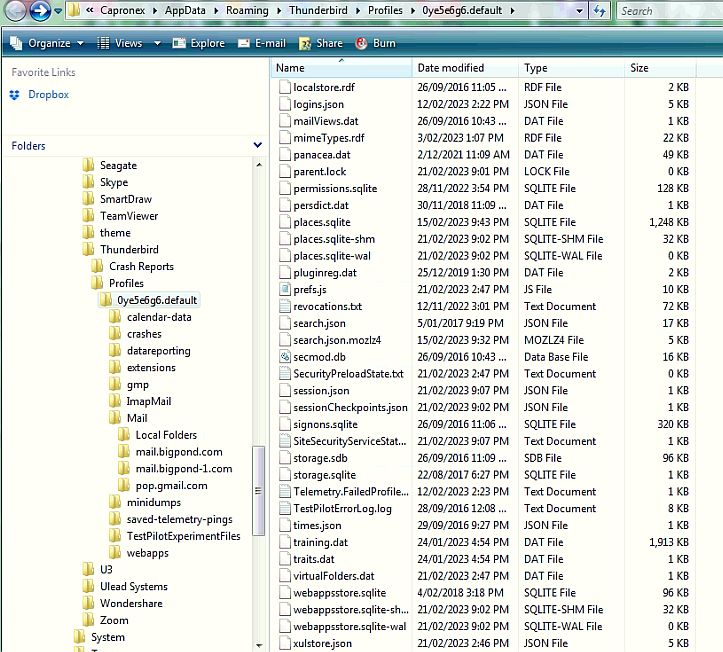Screen dimensions: 723x652
Task: Click the pop.gmail.com folder icon
Action: [x=124, y=486]
